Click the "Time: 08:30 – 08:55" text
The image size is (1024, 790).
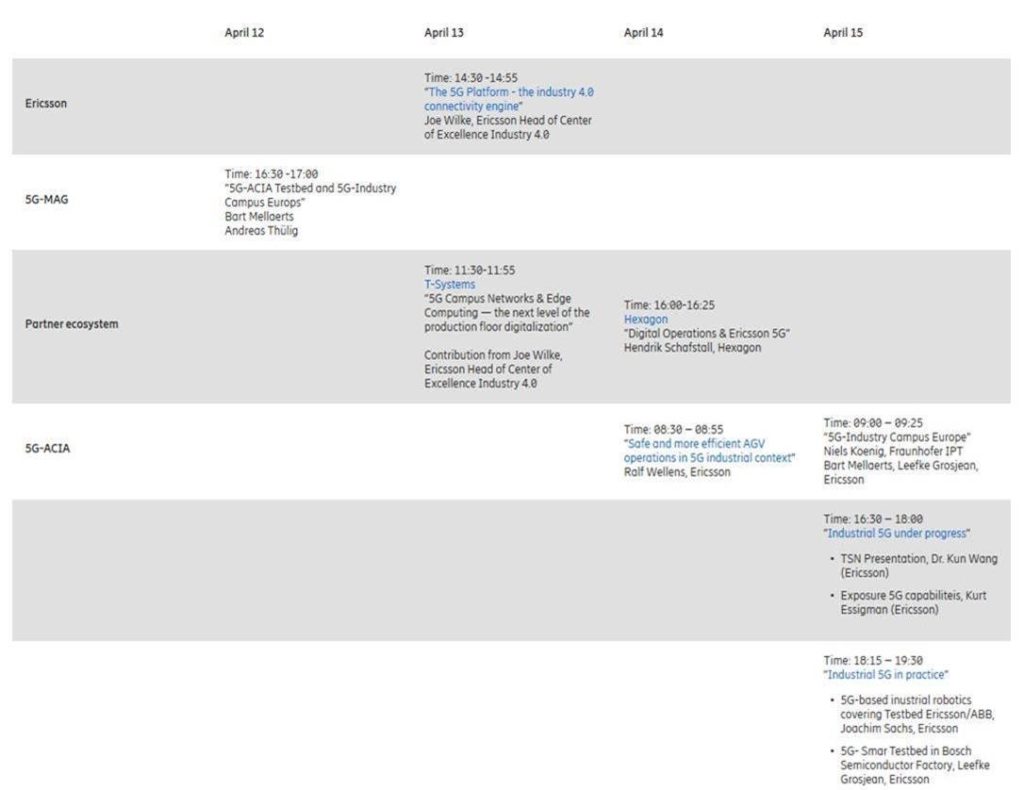pos(673,430)
